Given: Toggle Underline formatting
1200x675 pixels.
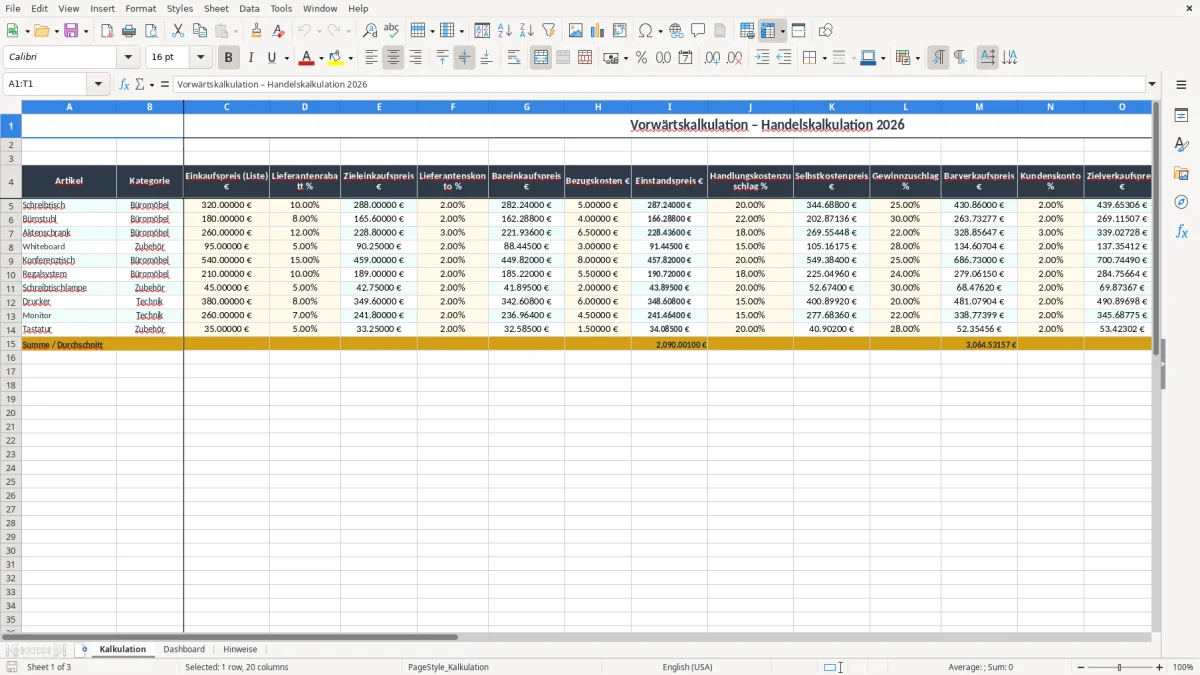Looking at the screenshot, I should point(272,58).
